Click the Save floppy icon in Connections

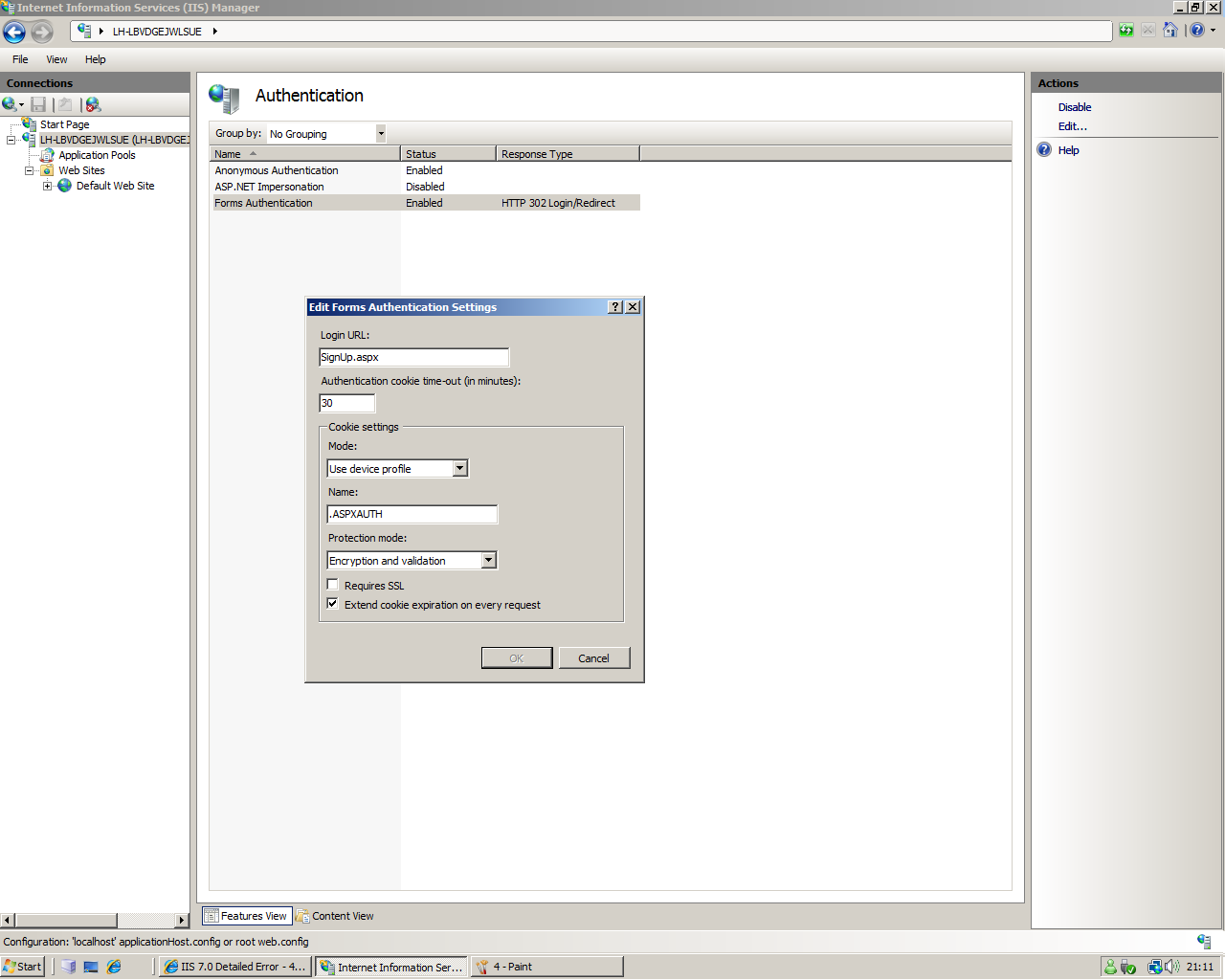point(38,104)
